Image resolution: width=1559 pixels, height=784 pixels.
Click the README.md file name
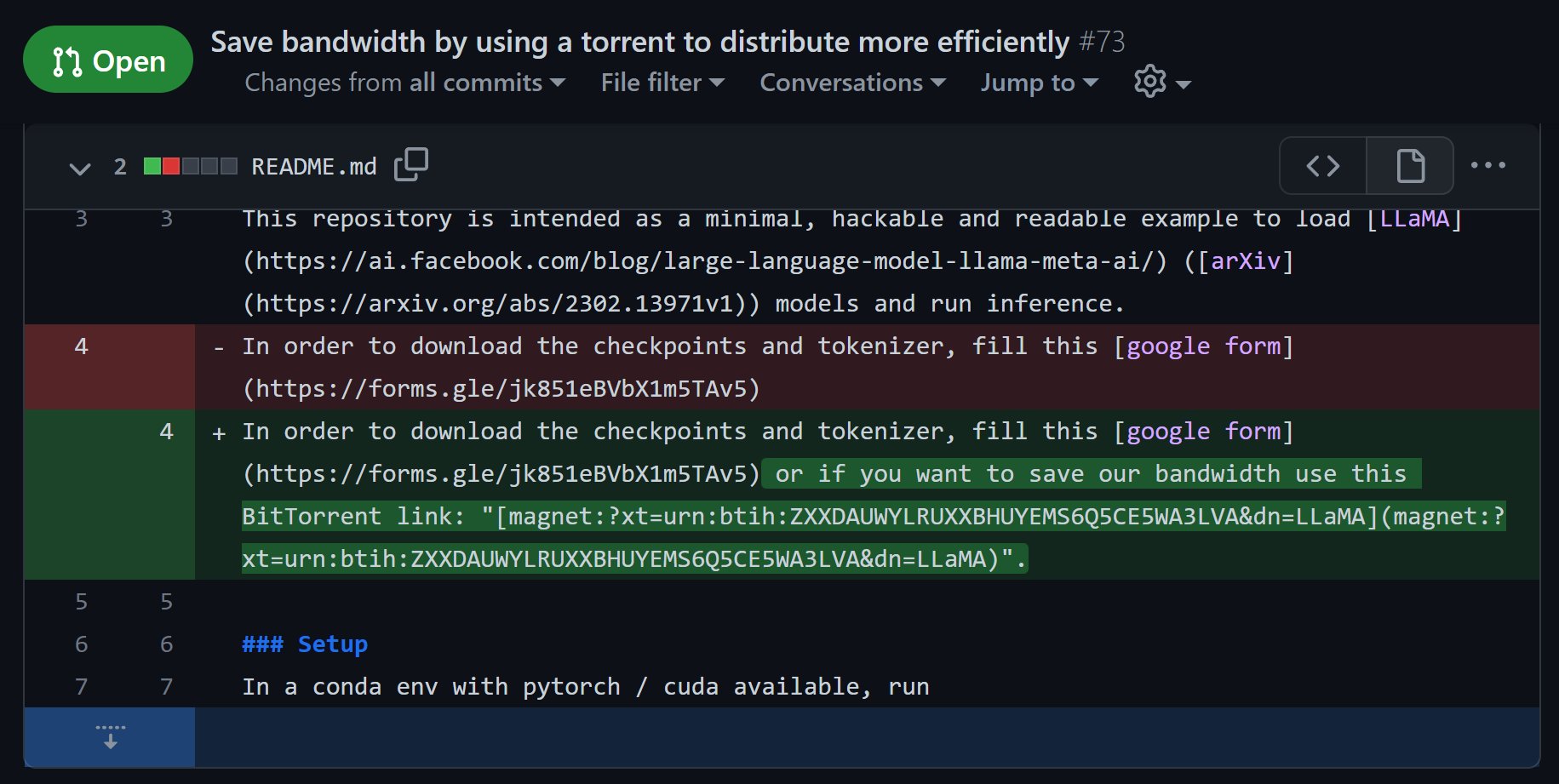coord(314,167)
